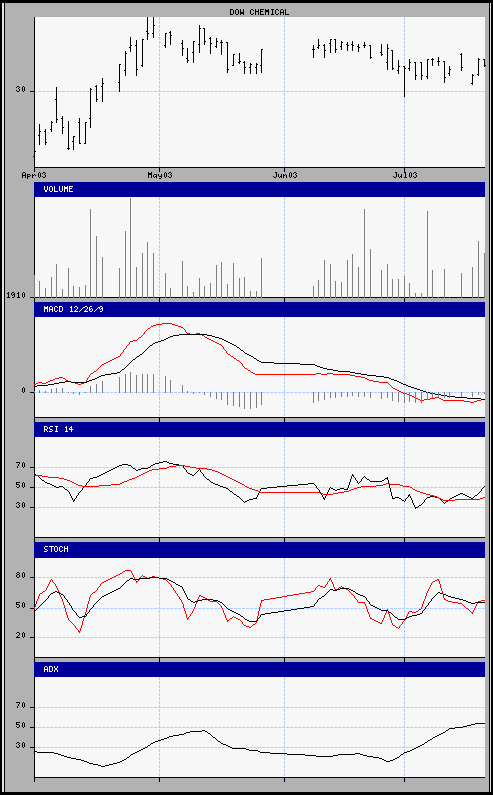Screen dimensions: 493x795
Task: Select the MACD 12/26/9 panel header
Action: (260, 309)
